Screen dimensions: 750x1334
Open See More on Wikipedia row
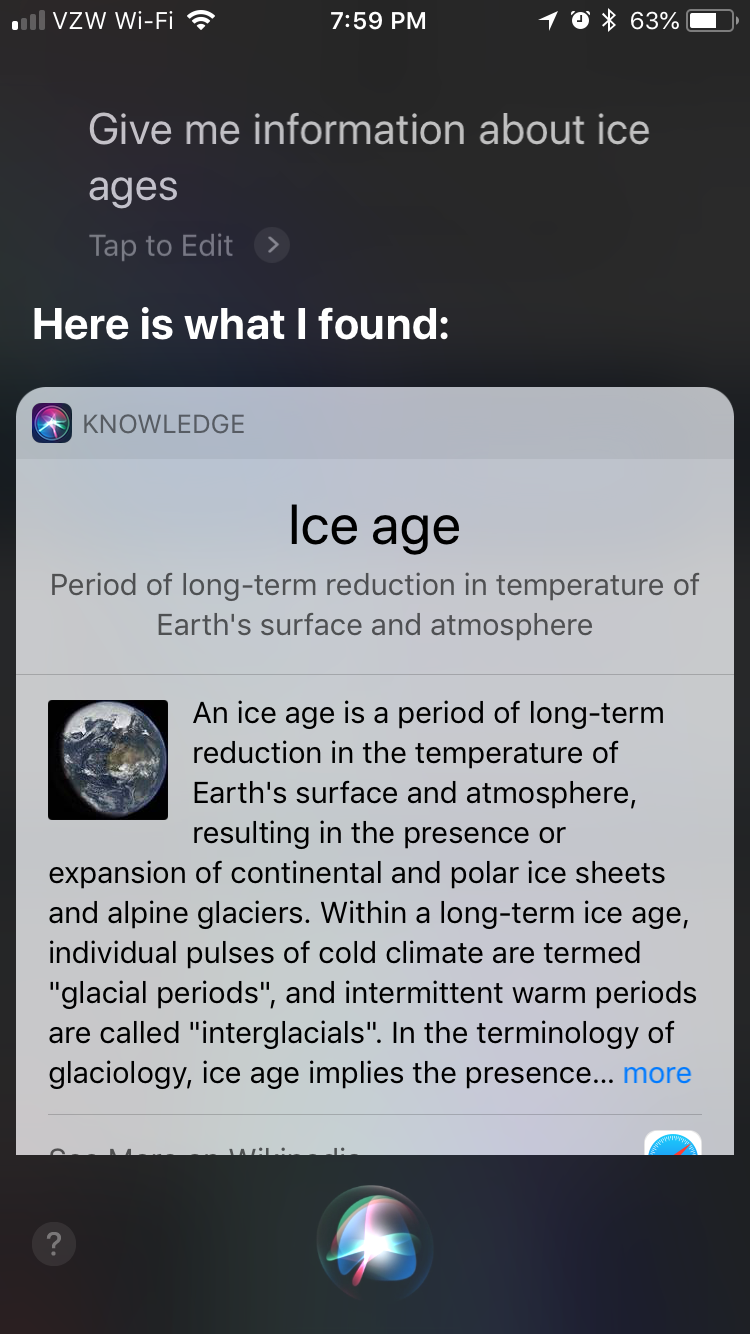point(375,1142)
